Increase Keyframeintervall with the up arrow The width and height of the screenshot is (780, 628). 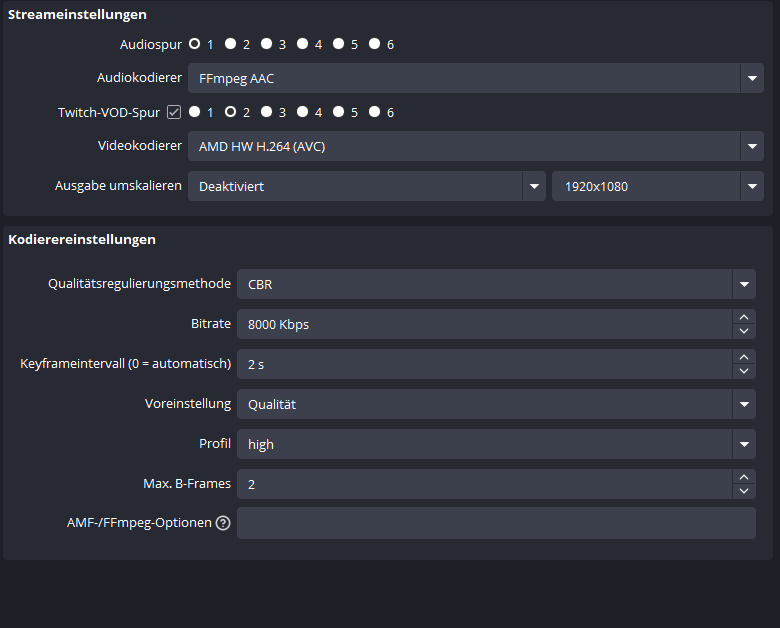(744, 357)
